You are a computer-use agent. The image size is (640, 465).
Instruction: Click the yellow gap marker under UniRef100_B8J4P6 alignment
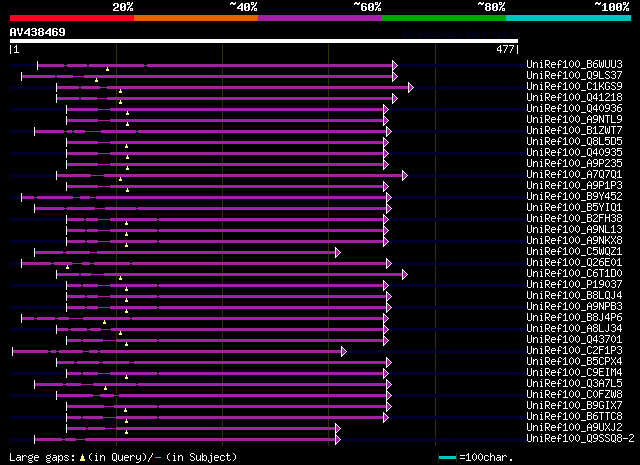click(x=104, y=323)
